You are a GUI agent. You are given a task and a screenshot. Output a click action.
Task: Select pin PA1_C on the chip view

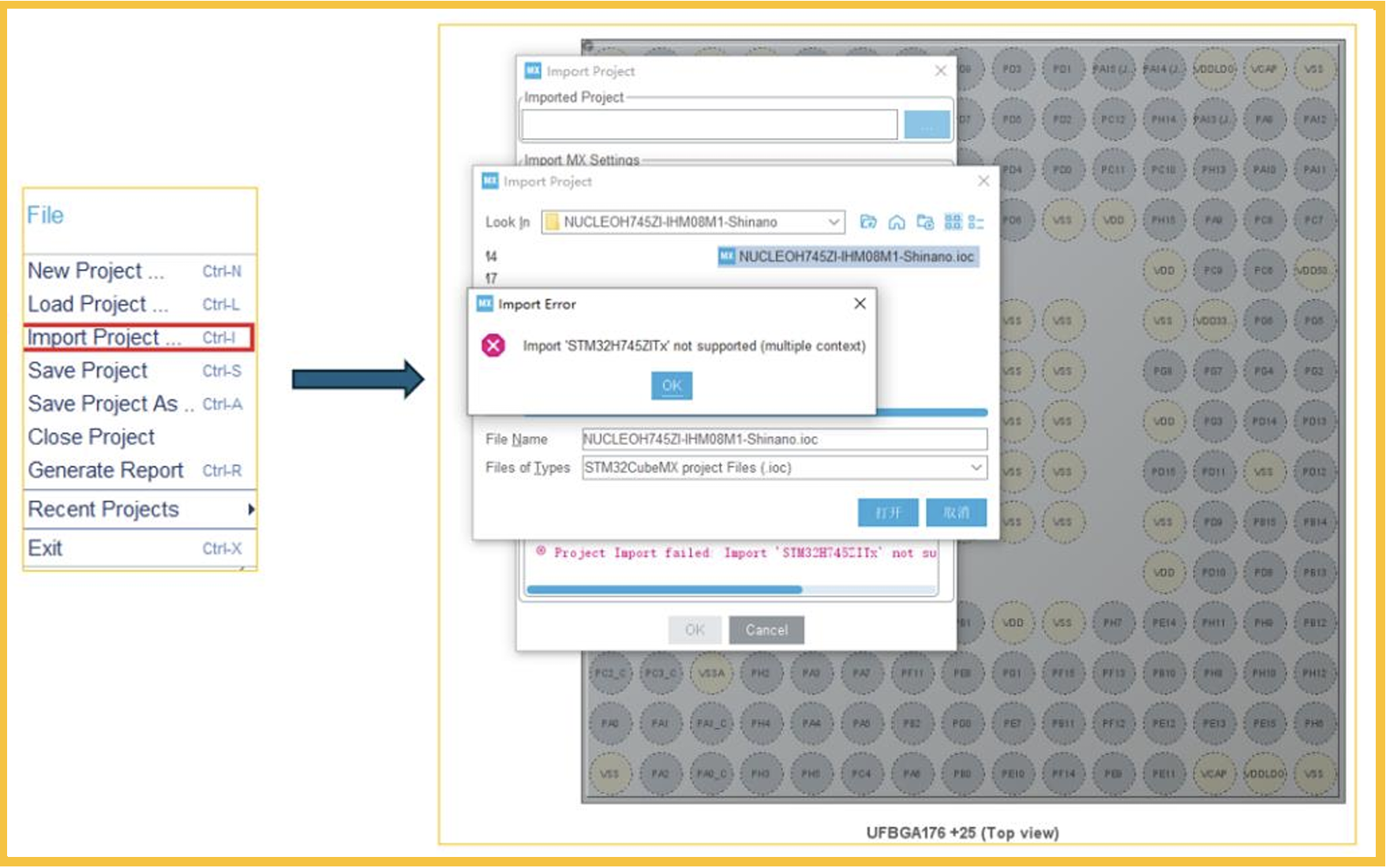pyautogui.click(x=710, y=723)
